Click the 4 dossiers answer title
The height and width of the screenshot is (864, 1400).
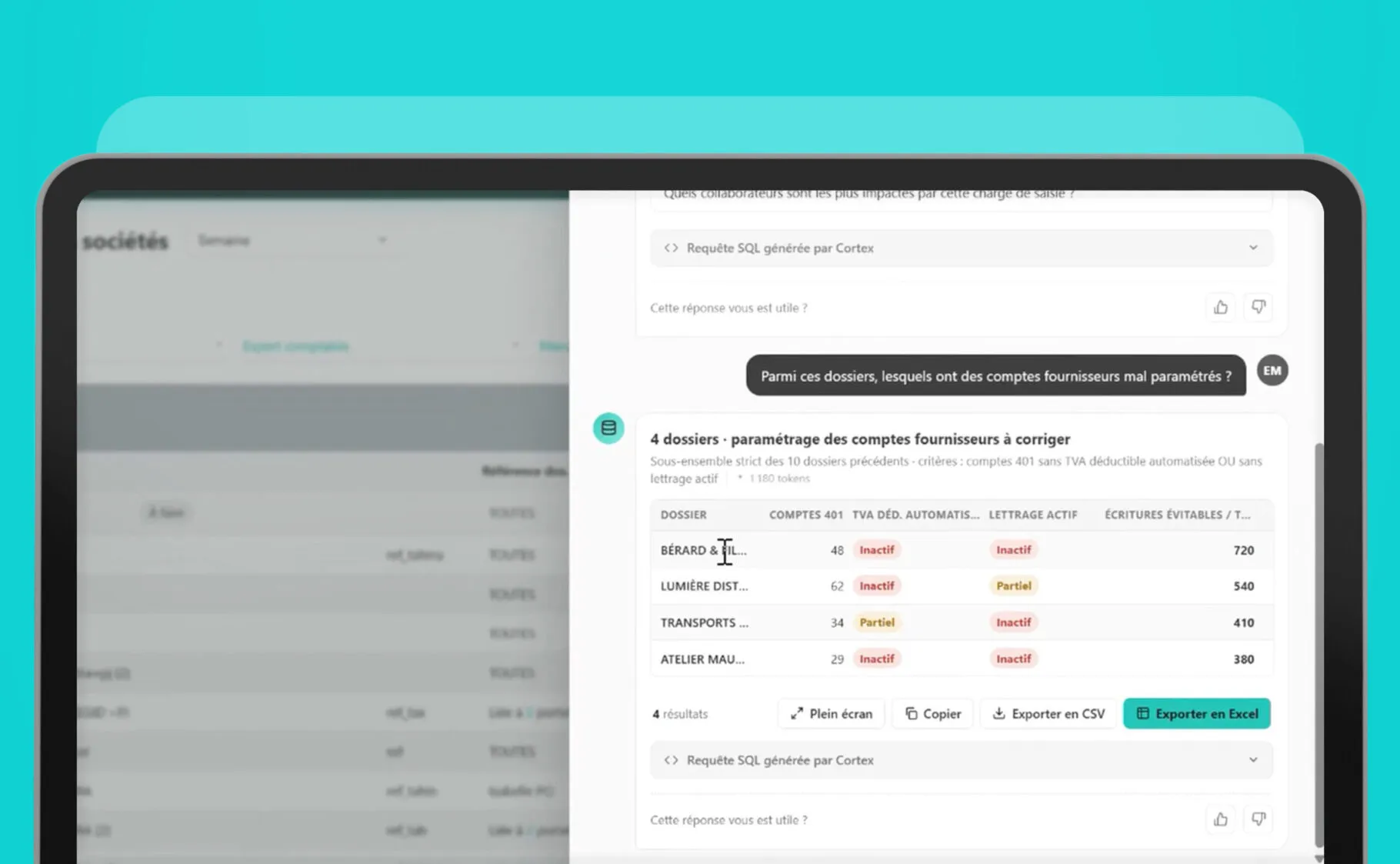tap(860, 439)
